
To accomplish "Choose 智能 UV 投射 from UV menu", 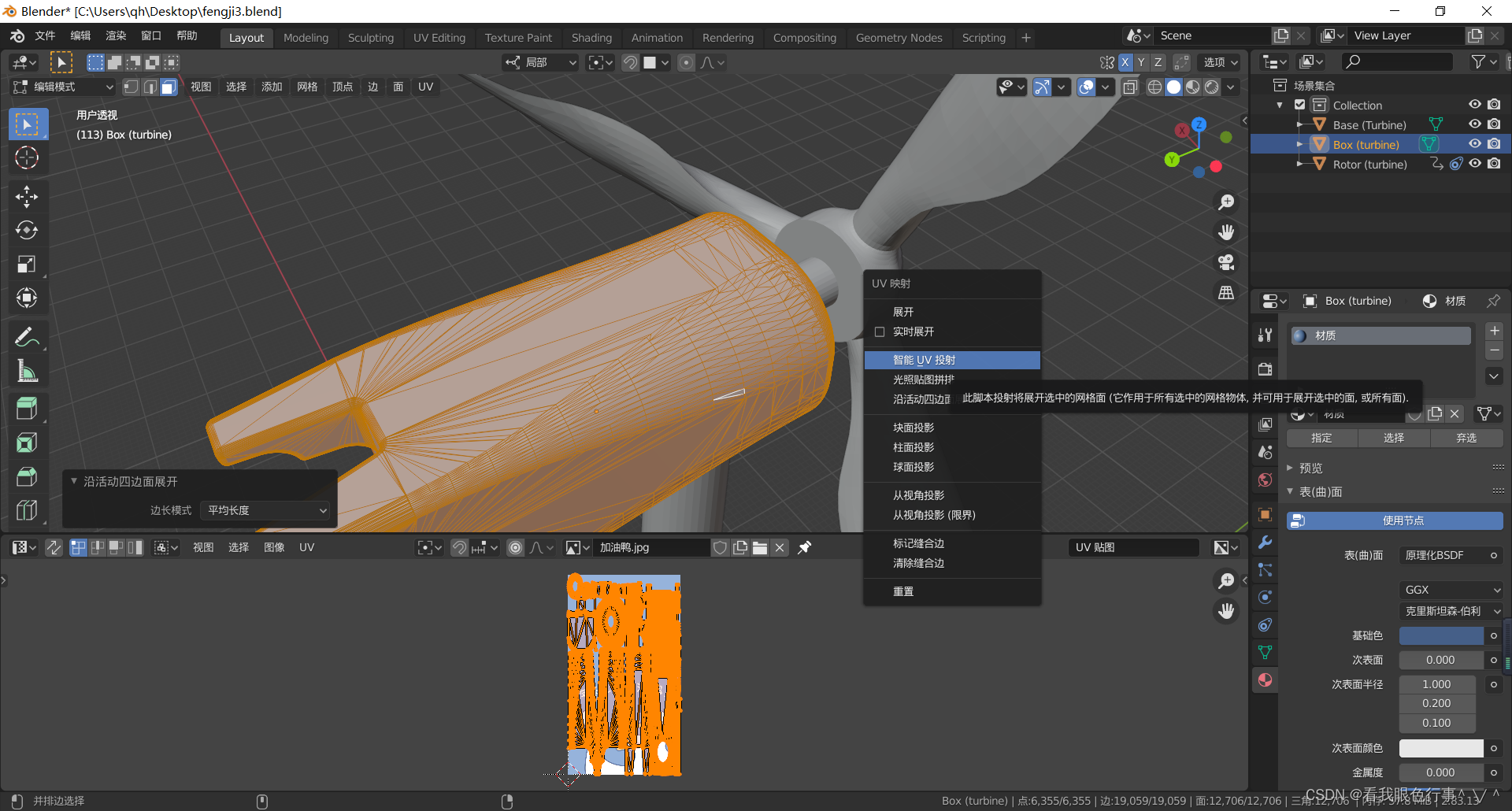I will pos(952,360).
